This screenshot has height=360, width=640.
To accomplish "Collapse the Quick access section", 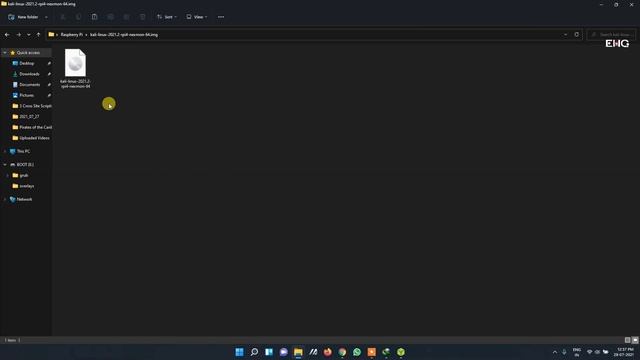I will tap(5, 53).
